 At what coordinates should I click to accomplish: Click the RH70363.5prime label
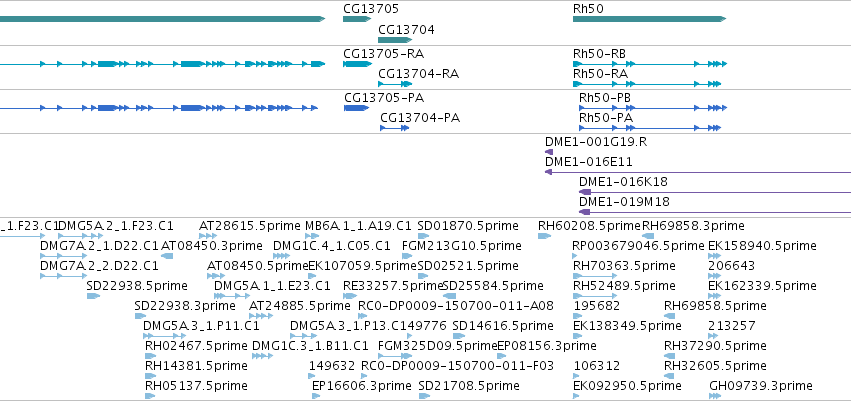point(625,266)
